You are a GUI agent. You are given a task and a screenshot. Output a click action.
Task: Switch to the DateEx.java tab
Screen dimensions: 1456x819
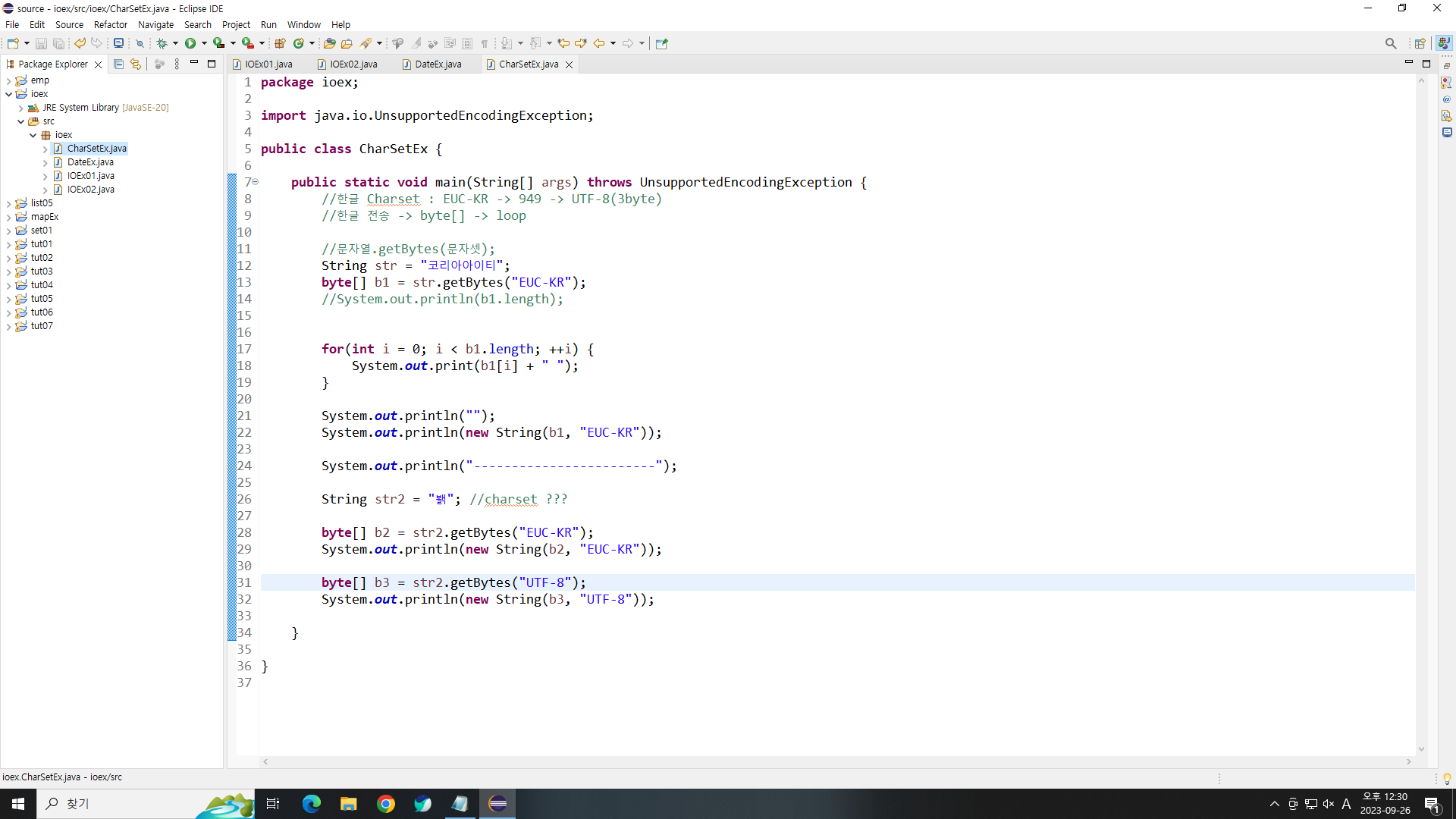click(438, 64)
